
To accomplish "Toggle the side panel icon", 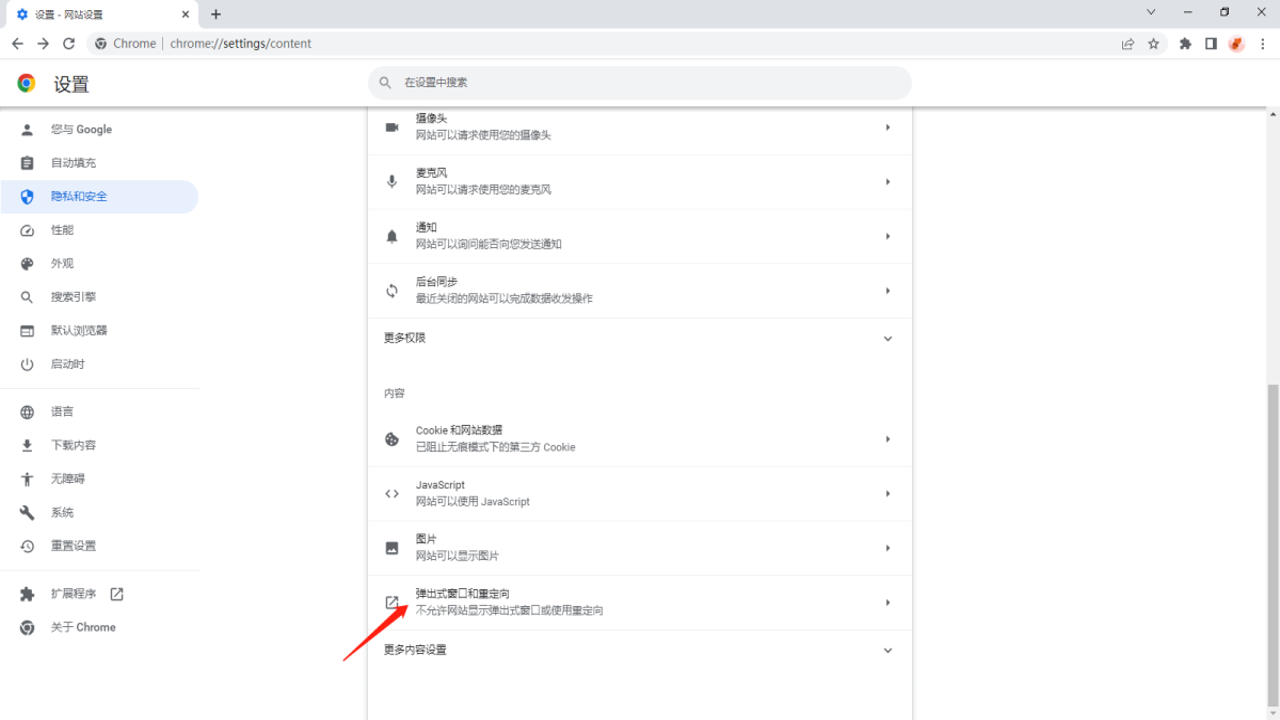I will (x=1211, y=44).
